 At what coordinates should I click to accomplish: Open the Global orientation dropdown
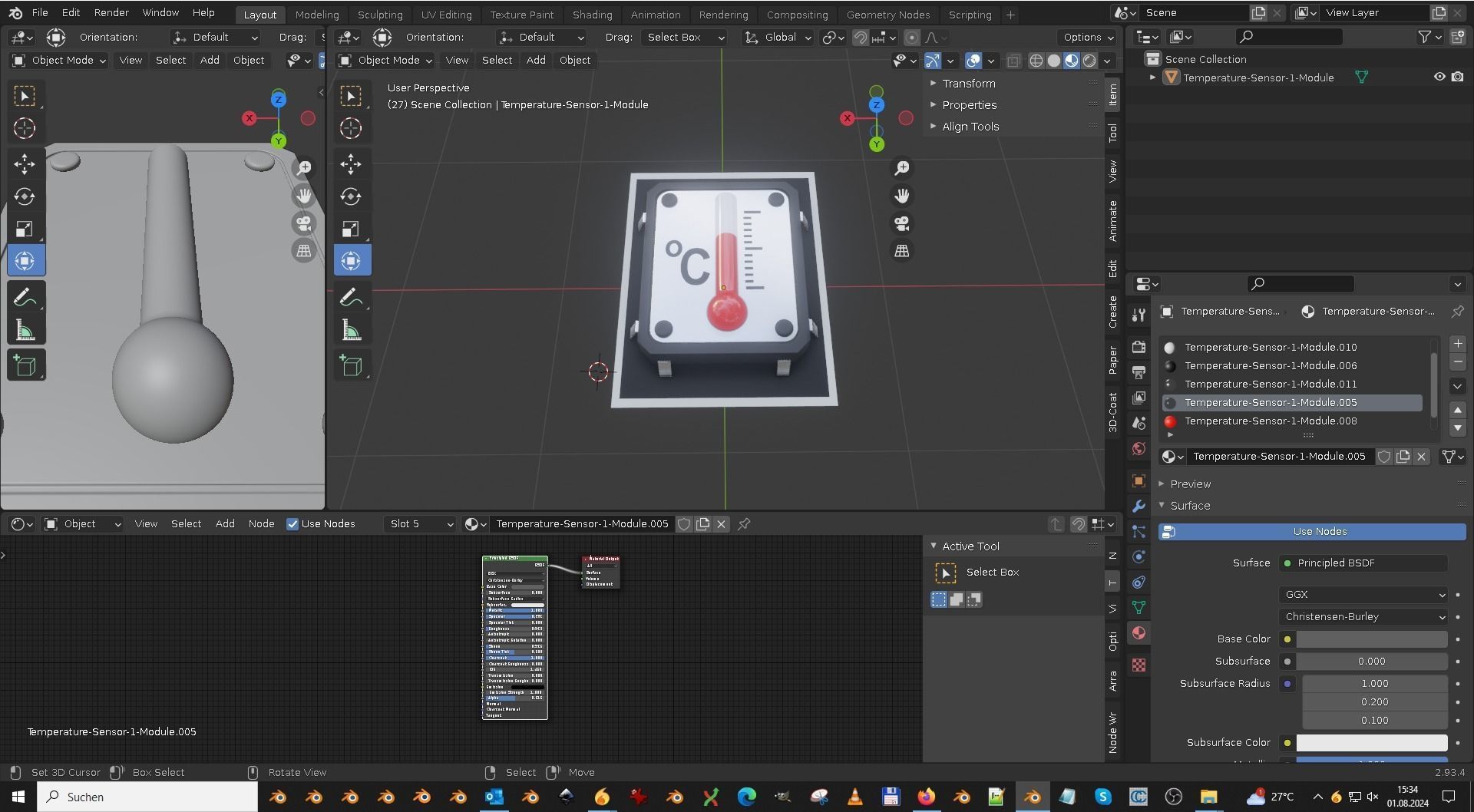778,37
